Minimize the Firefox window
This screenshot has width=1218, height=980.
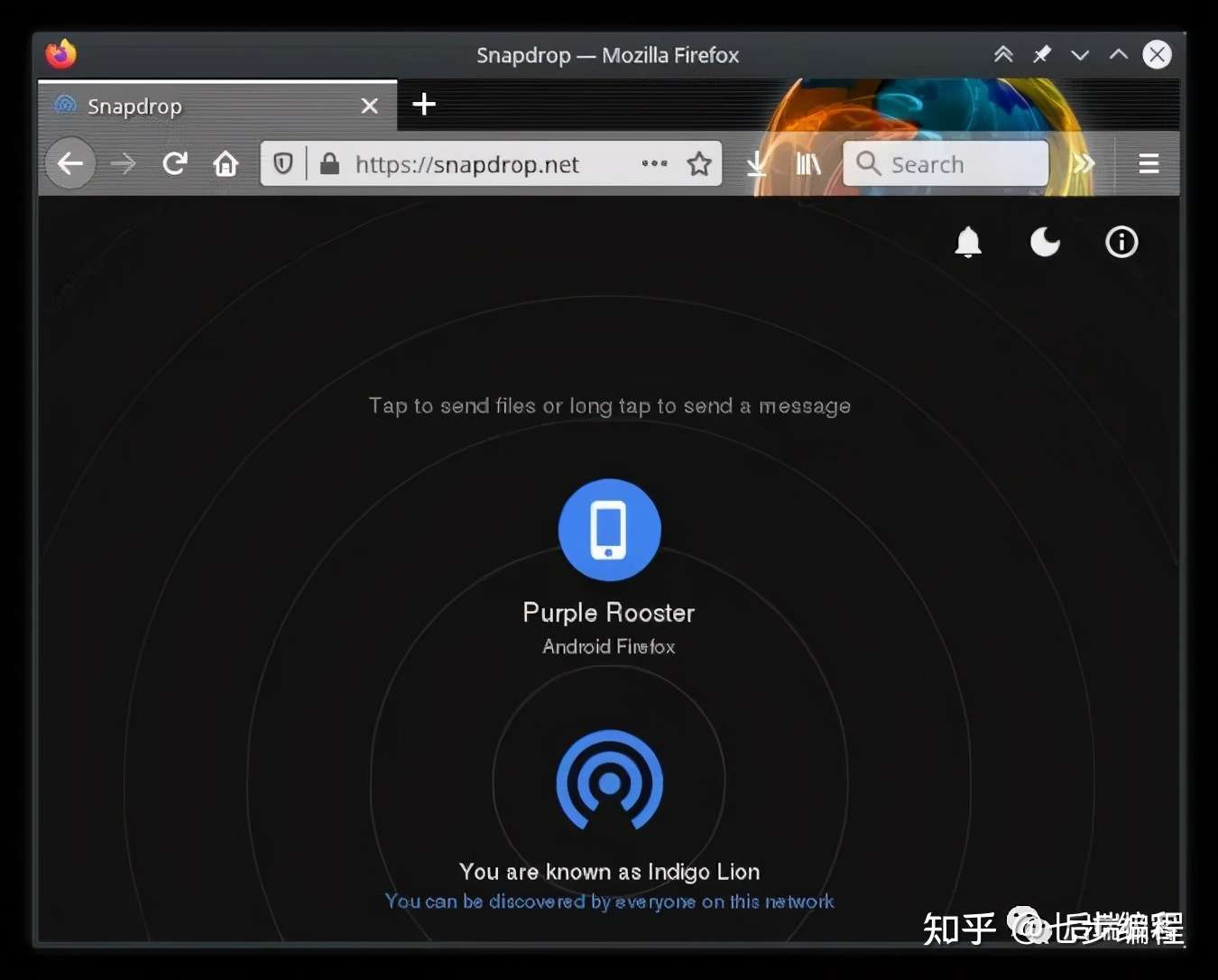point(1080,54)
